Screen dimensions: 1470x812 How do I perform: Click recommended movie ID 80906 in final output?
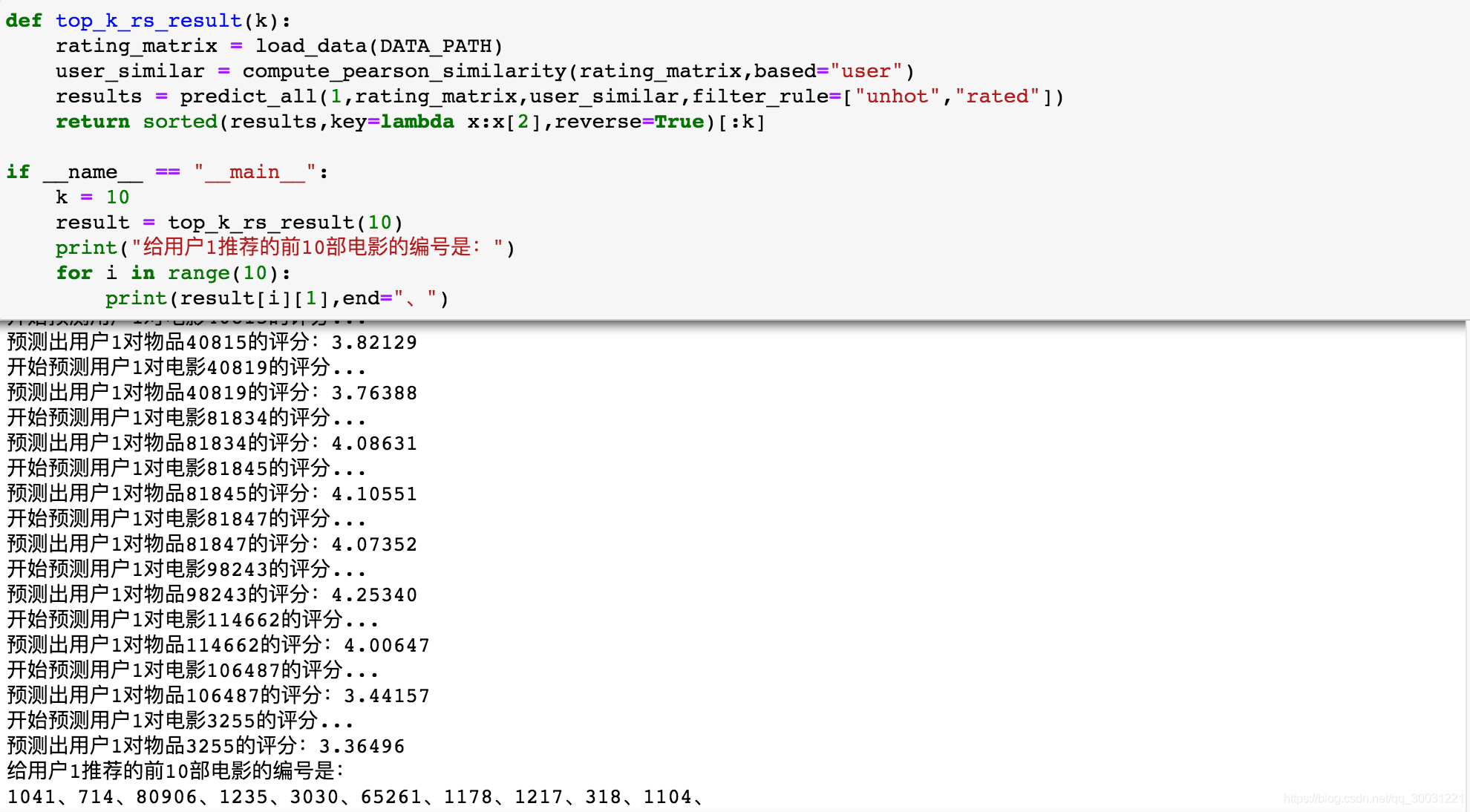click(166, 797)
